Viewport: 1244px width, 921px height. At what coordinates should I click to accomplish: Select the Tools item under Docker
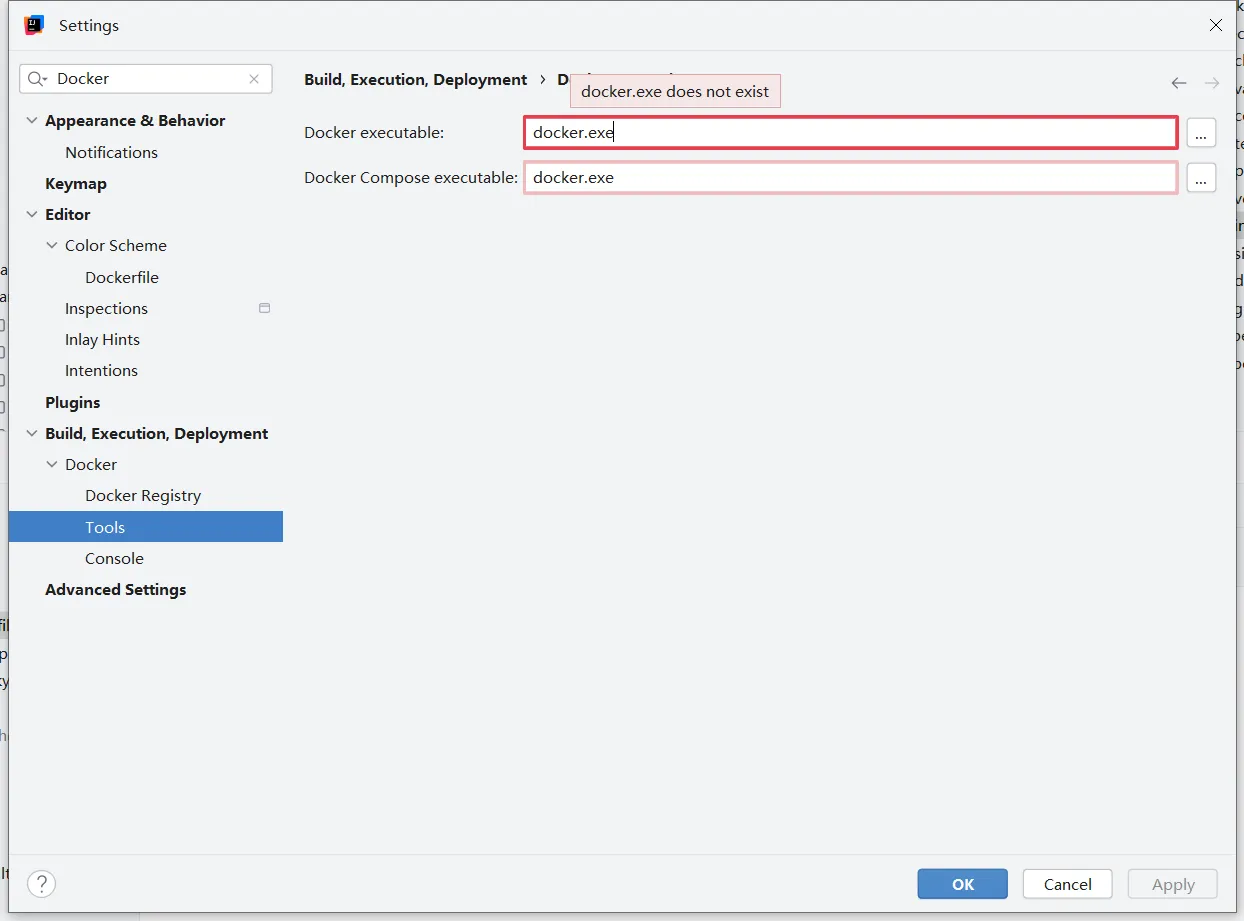pos(146,527)
